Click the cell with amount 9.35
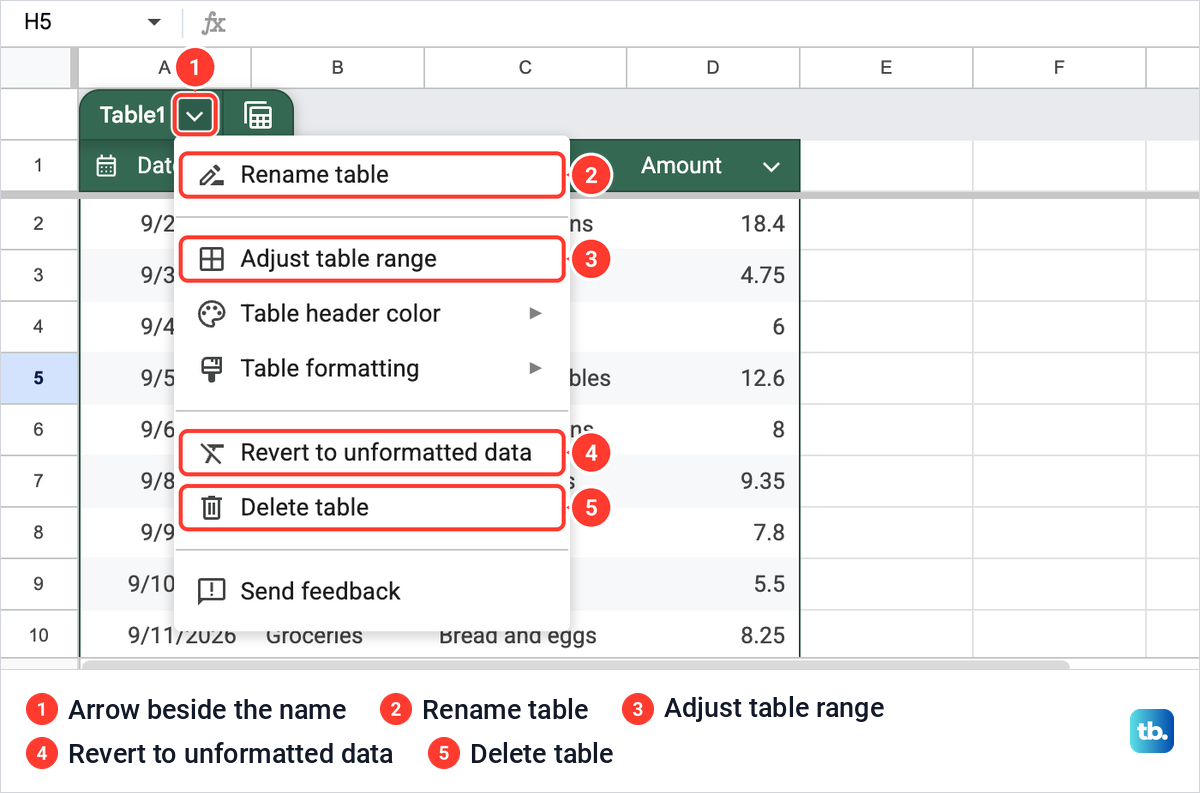The height and width of the screenshot is (793, 1200). 713,481
